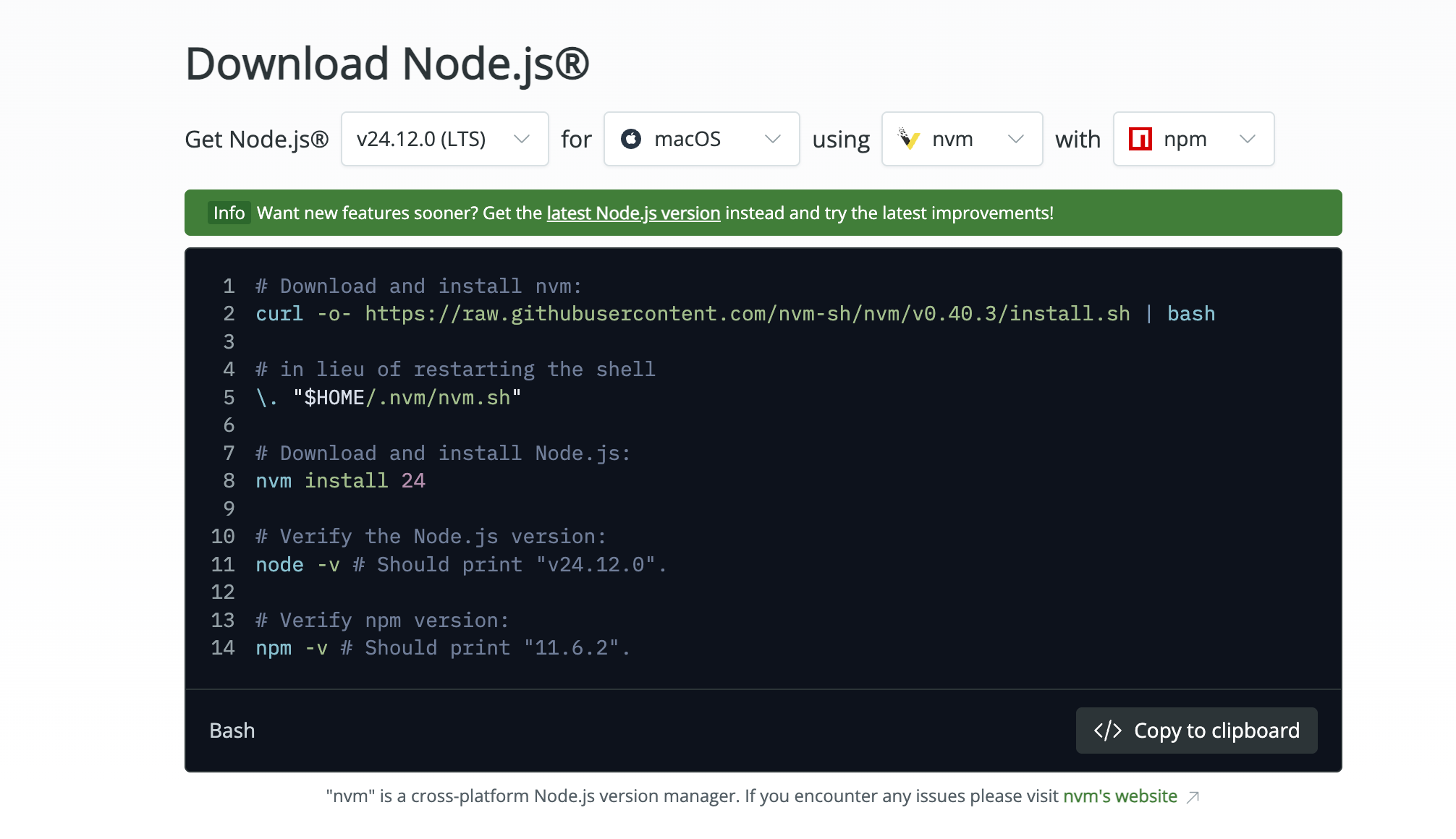
Task: Click the nvm logo icon
Action: point(909,139)
